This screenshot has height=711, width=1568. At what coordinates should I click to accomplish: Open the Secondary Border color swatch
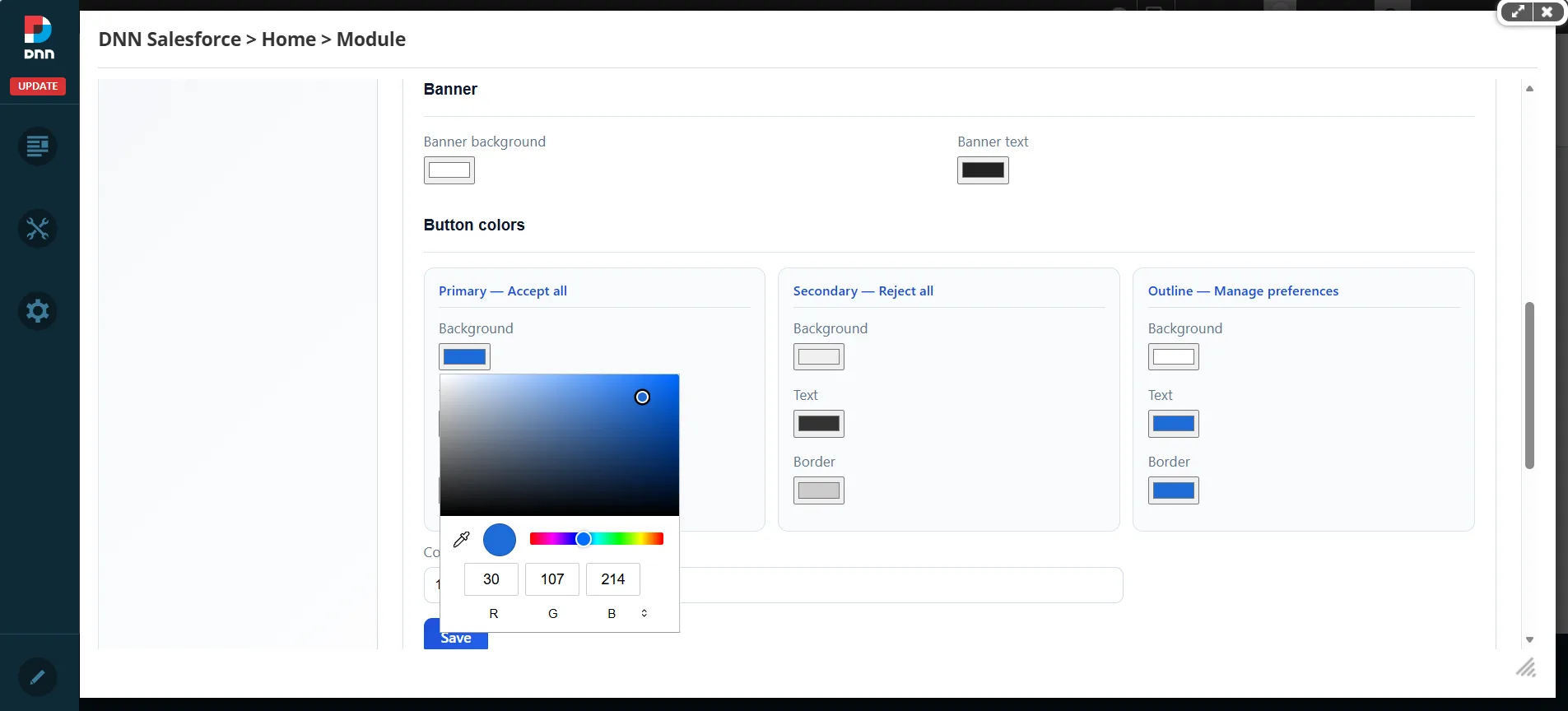point(819,490)
